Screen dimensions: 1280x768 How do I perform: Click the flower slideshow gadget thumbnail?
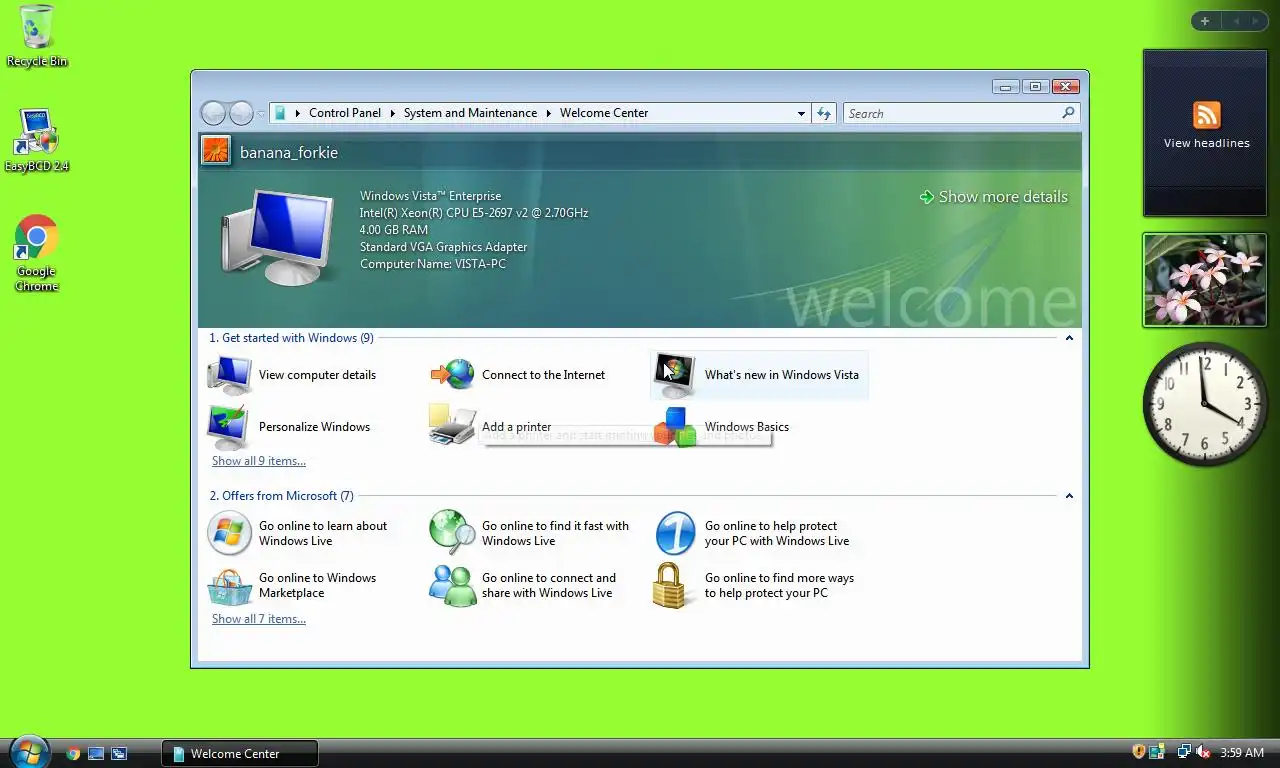click(1205, 280)
